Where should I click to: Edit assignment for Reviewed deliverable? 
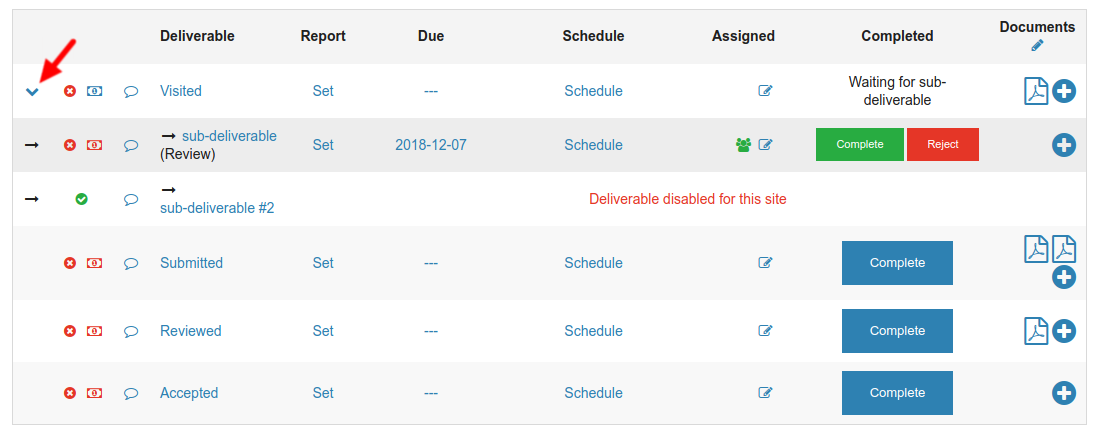pyautogui.click(x=765, y=331)
